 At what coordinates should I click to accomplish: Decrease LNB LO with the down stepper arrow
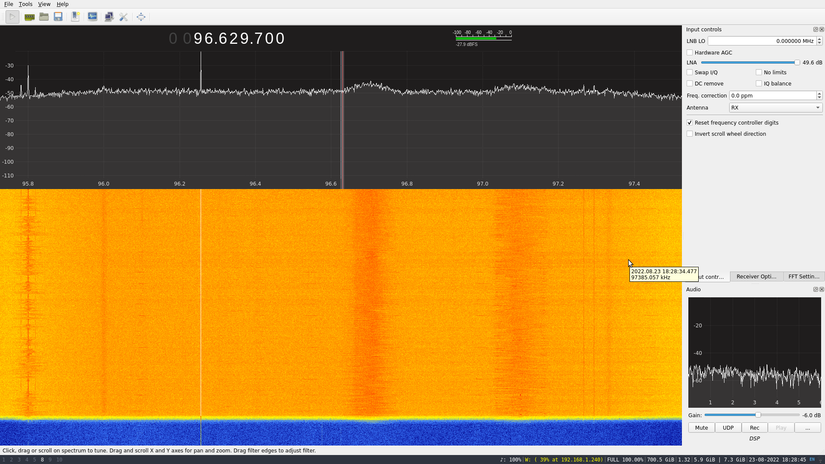819,43
